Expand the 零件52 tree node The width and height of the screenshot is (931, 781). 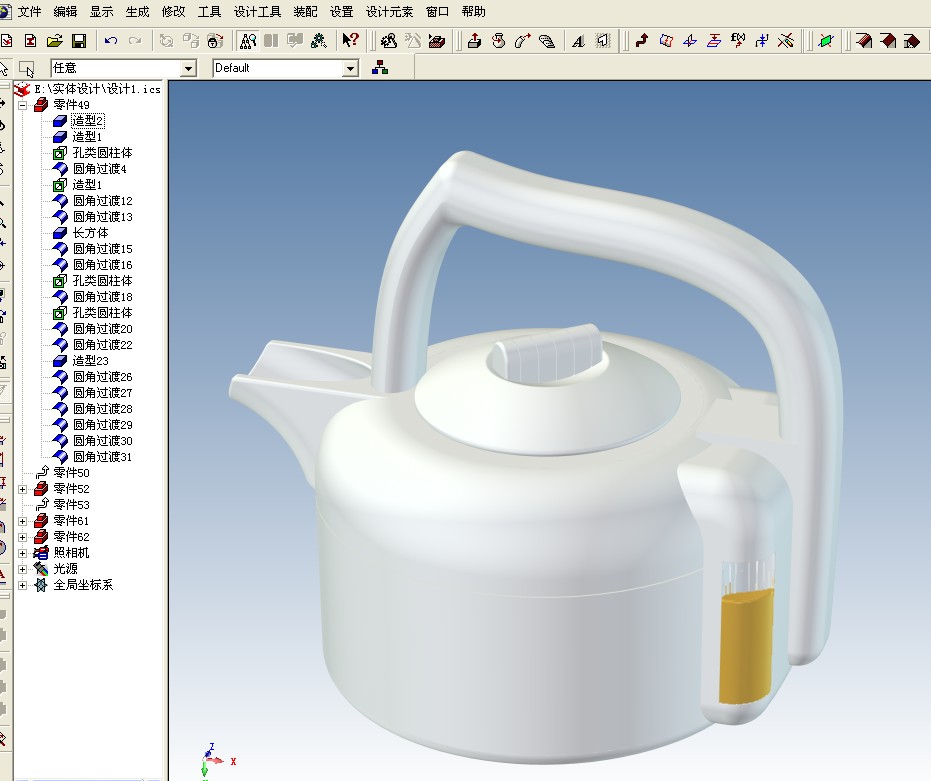pyautogui.click(x=23, y=489)
